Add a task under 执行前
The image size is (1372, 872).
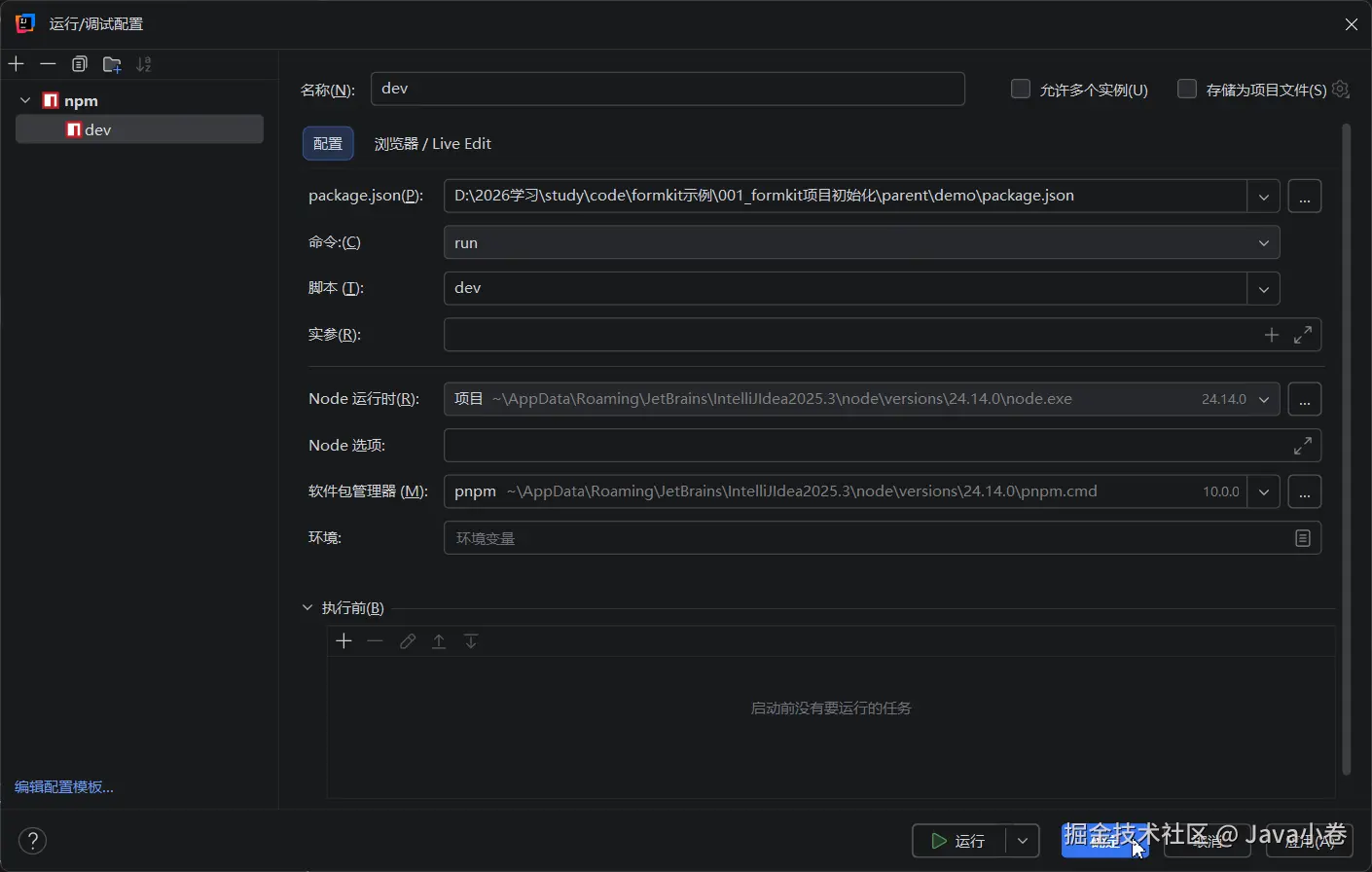pos(343,641)
